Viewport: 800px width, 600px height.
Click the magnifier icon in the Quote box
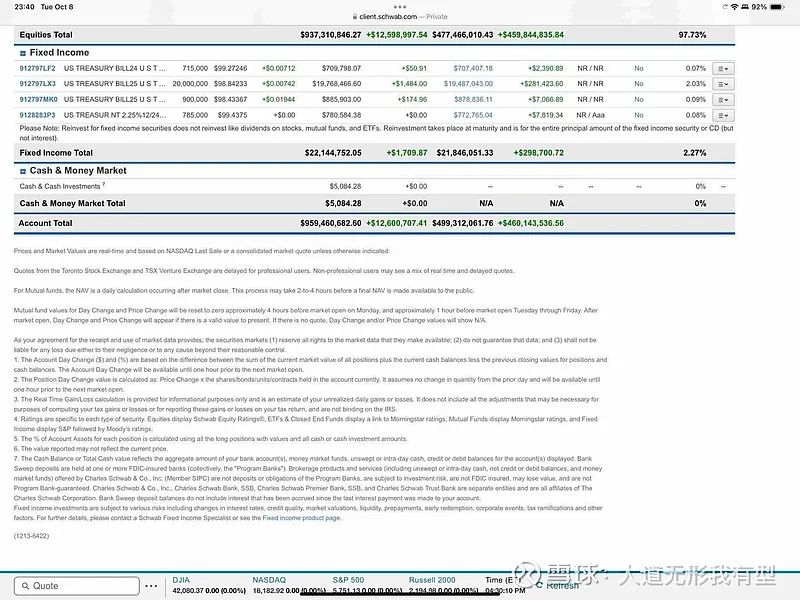pos(25,586)
